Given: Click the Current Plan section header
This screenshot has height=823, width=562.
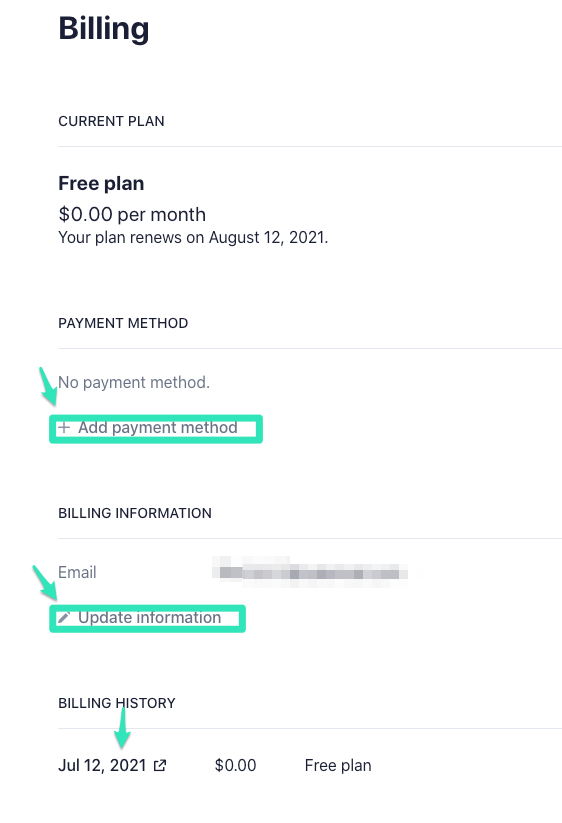Looking at the screenshot, I should click(111, 121).
